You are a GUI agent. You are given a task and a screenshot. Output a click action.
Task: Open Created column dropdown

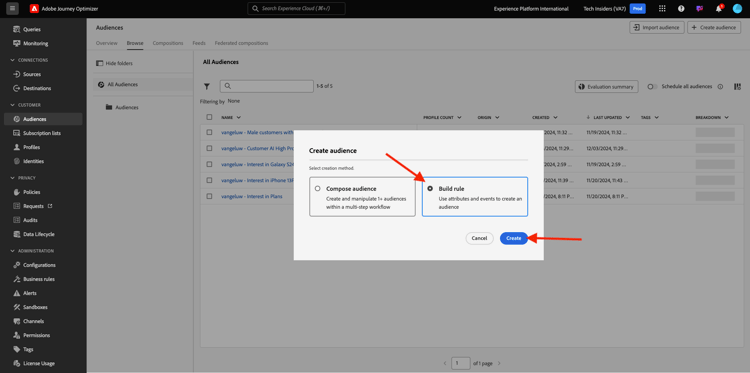pos(555,117)
